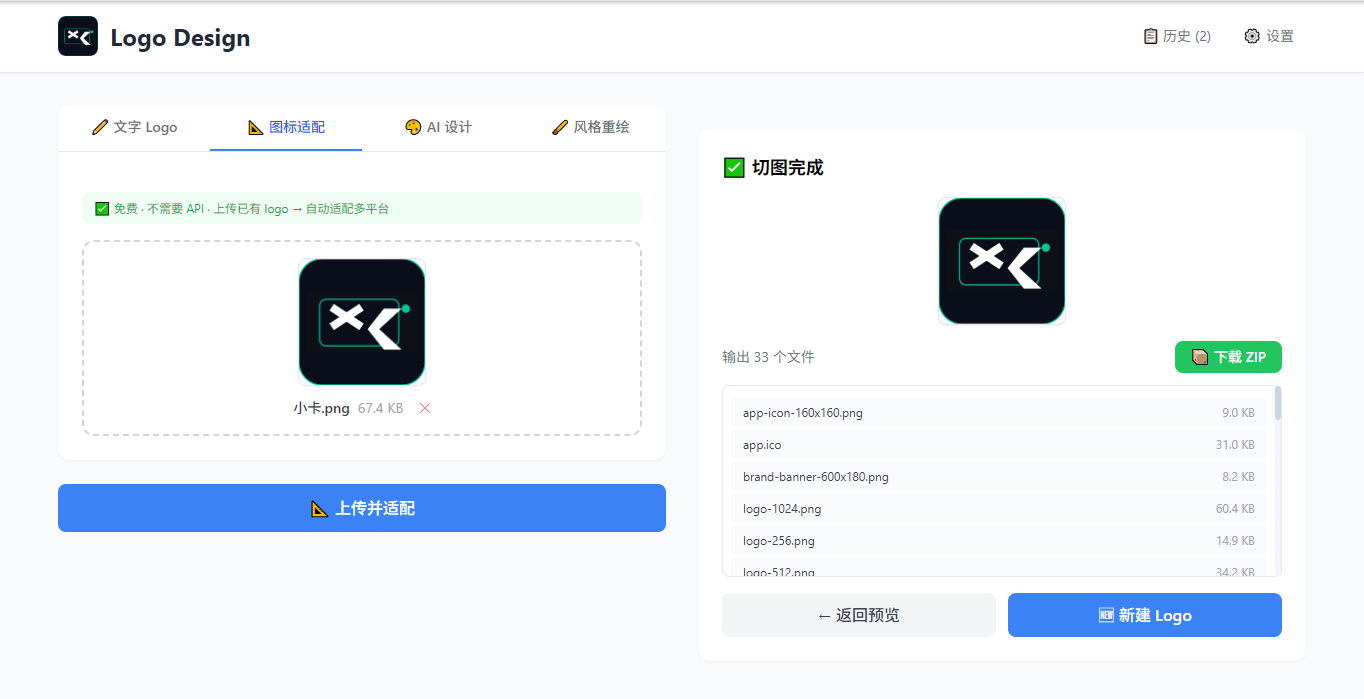1364x699 pixels.
Task: Select app.ico in the output list
Action: pyautogui.click(x=999, y=444)
